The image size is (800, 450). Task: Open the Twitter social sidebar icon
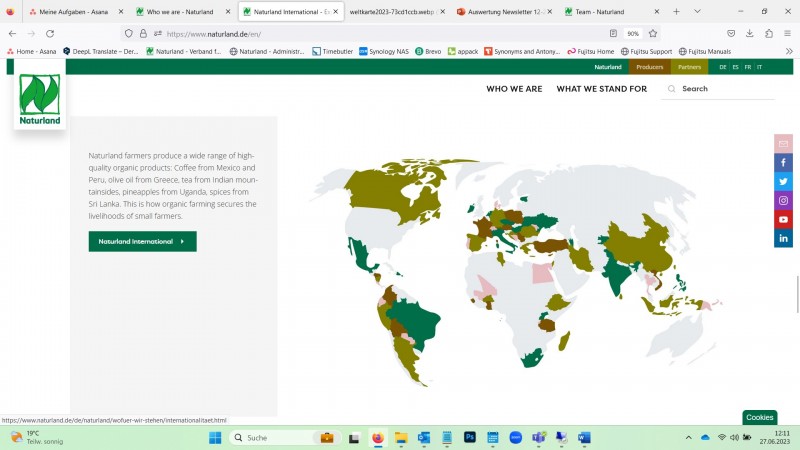(x=783, y=181)
